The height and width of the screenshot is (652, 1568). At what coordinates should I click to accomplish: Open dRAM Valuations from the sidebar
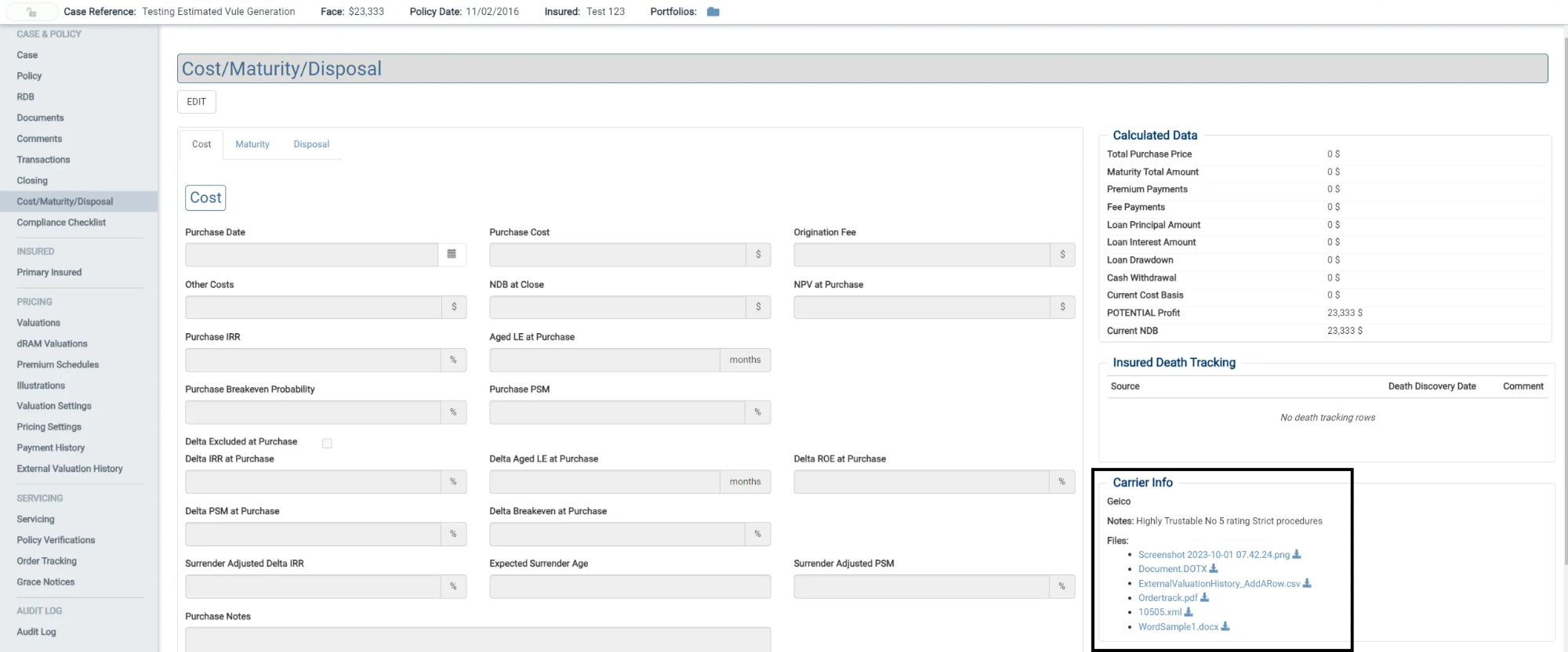pyautogui.click(x=52, y=344)
